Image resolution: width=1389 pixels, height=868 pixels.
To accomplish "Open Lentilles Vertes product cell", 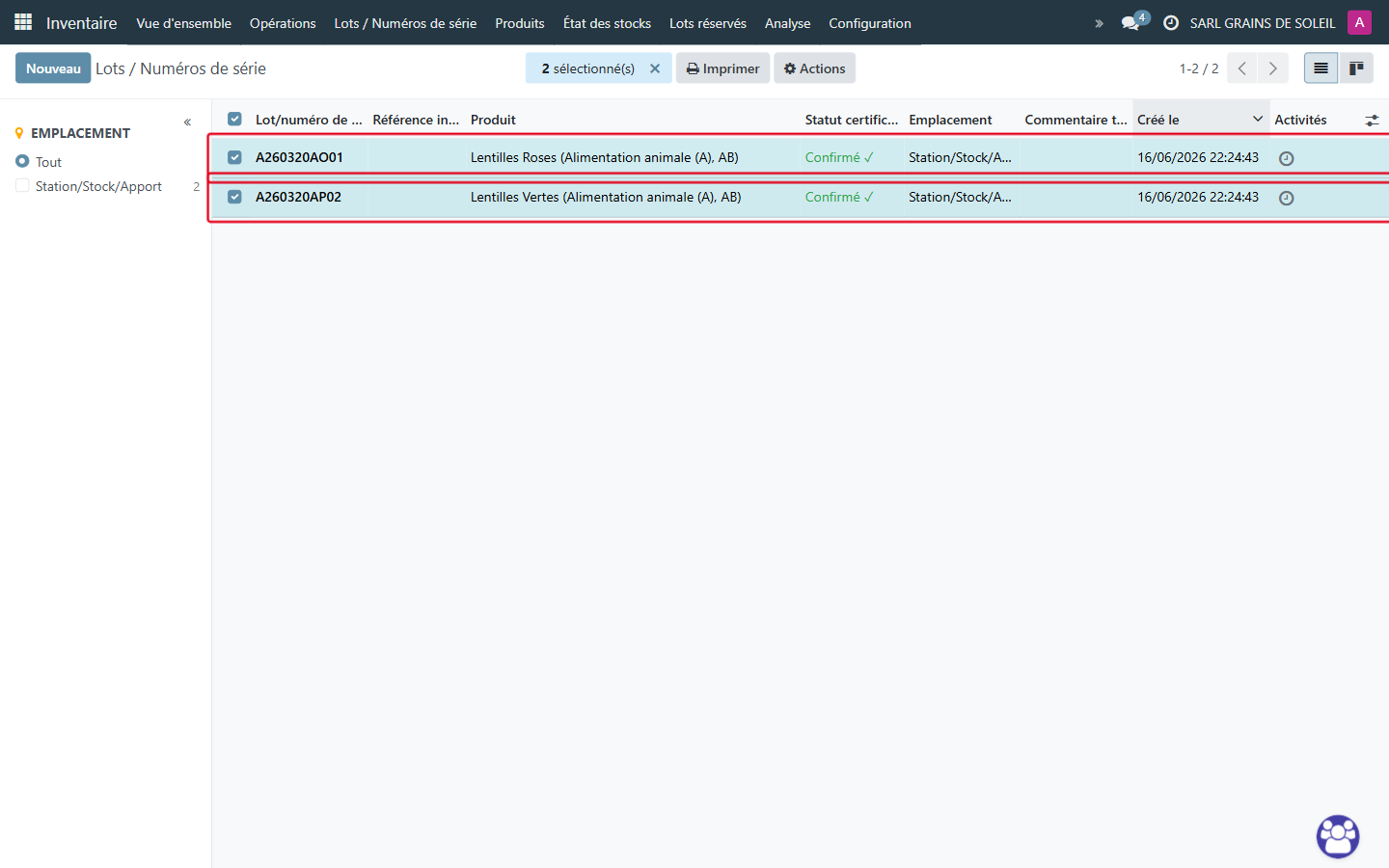I will pyautogui.click(x=606, y=197).
